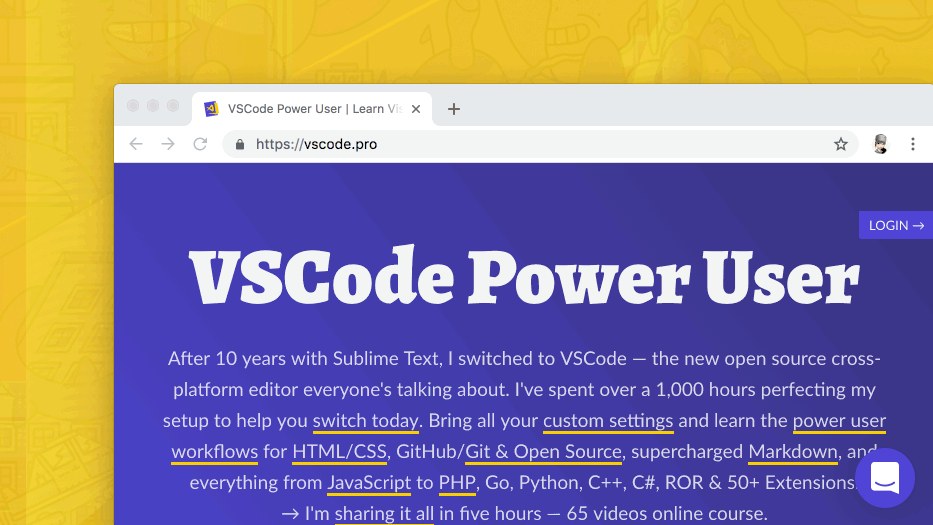Open the chat widget bubble
Screen dimensions: 933x525
pos(885,478)
